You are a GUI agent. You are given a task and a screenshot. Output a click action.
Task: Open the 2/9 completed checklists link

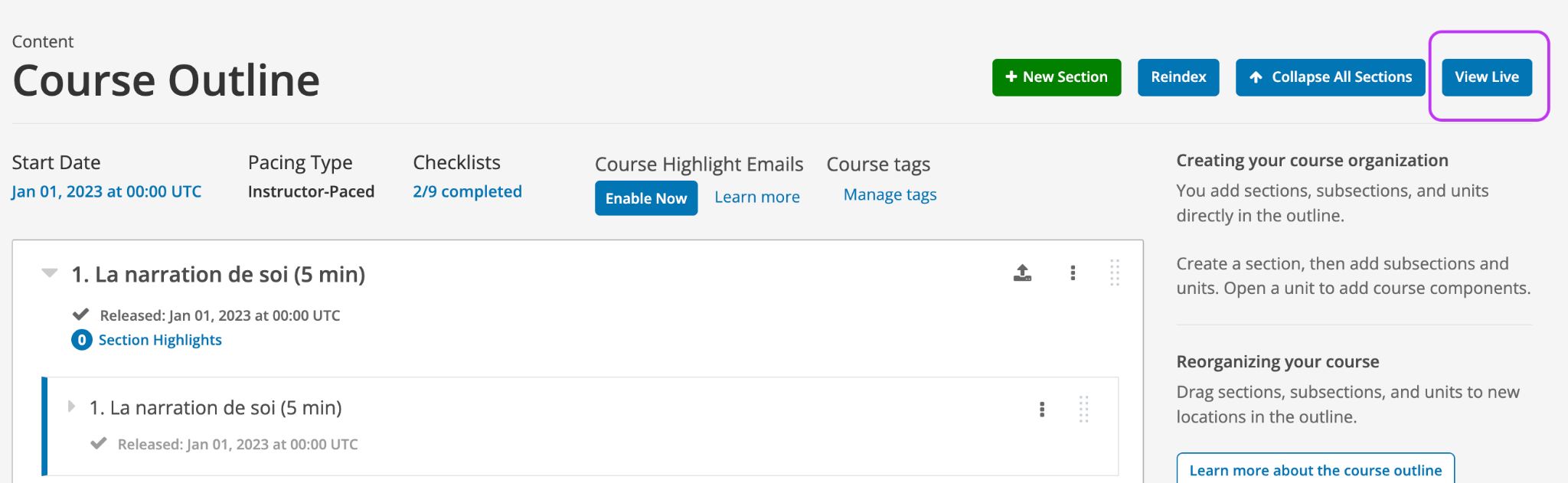[x=467, y=191]
